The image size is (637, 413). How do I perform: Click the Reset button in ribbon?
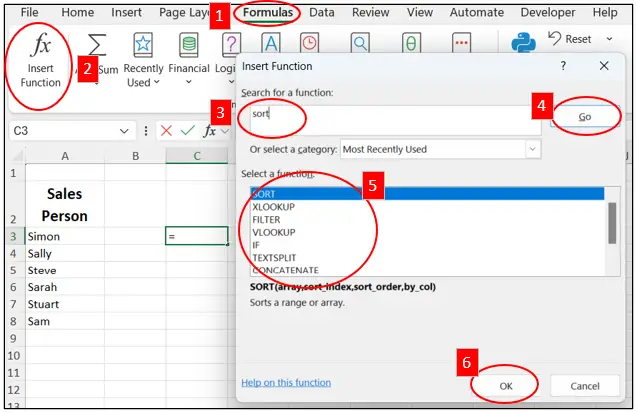pyautogui.click(x=570, y=39)
